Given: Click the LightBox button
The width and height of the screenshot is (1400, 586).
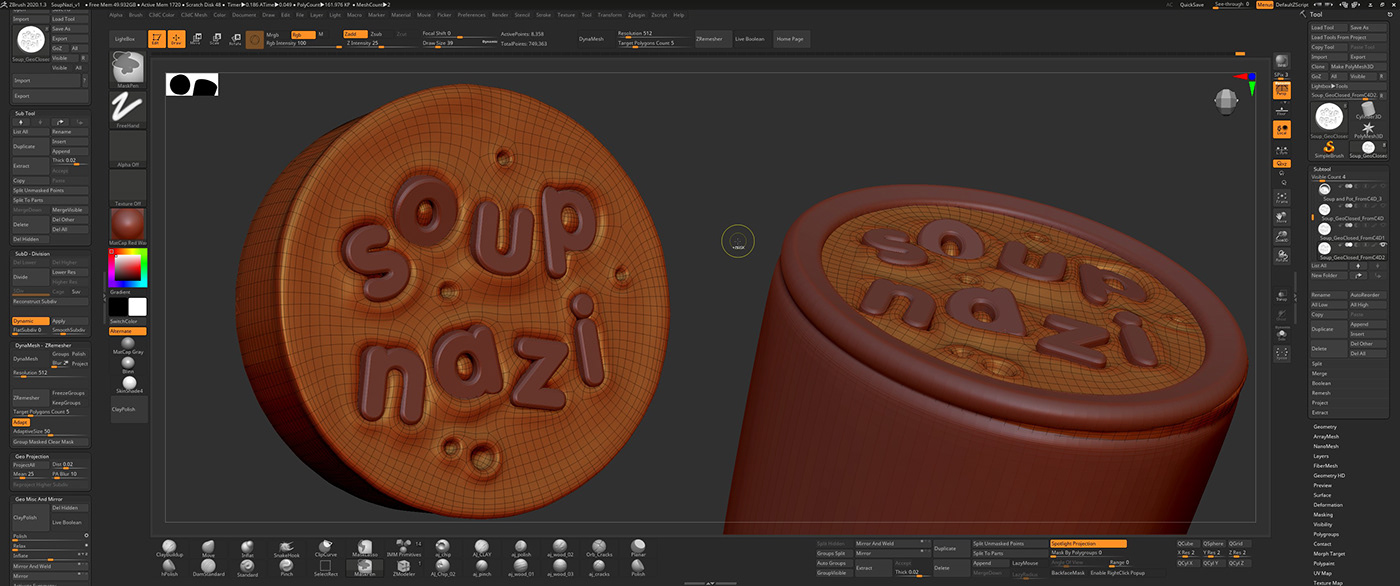Looking at the screenshot, I should coord(125,38).
